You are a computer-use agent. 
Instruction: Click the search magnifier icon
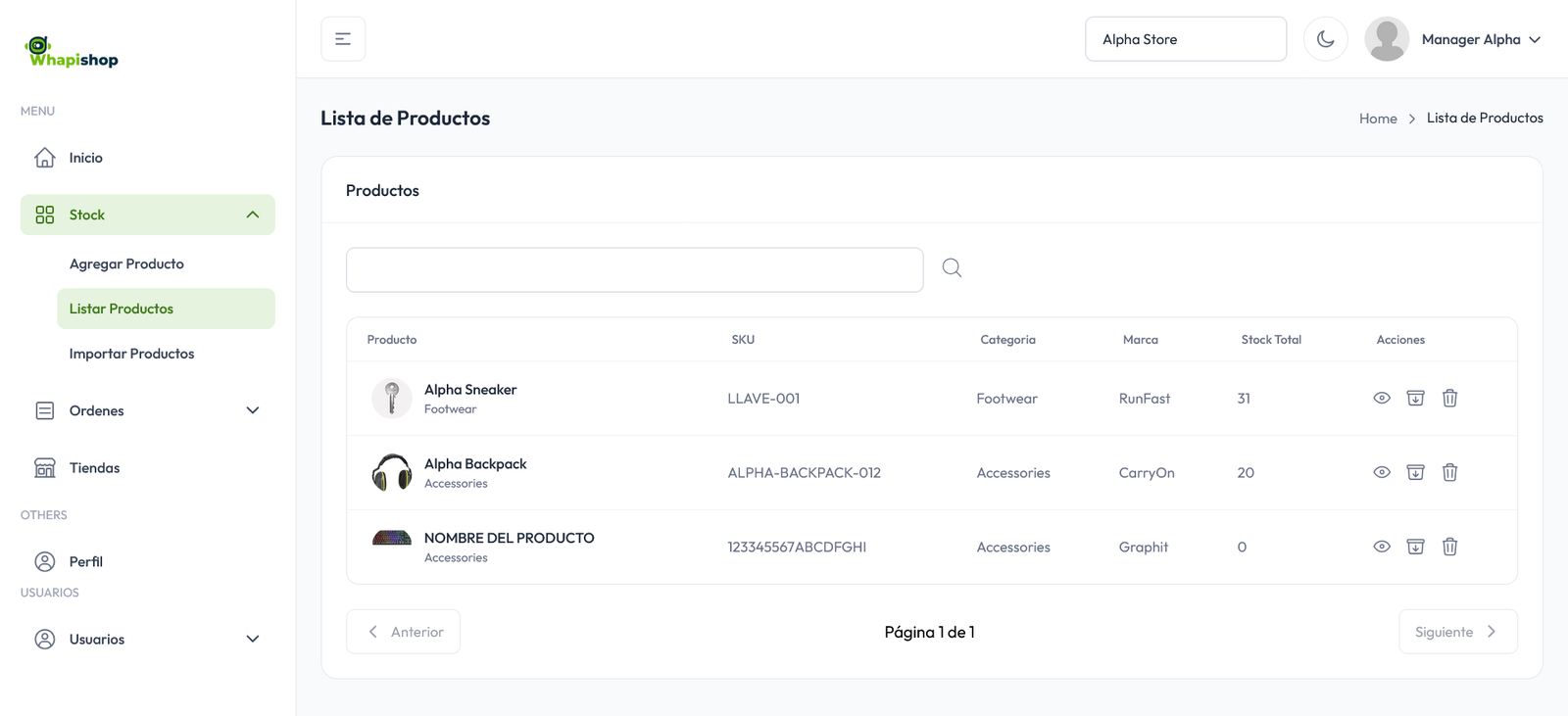pyautogui.click(x=952, y=268)
